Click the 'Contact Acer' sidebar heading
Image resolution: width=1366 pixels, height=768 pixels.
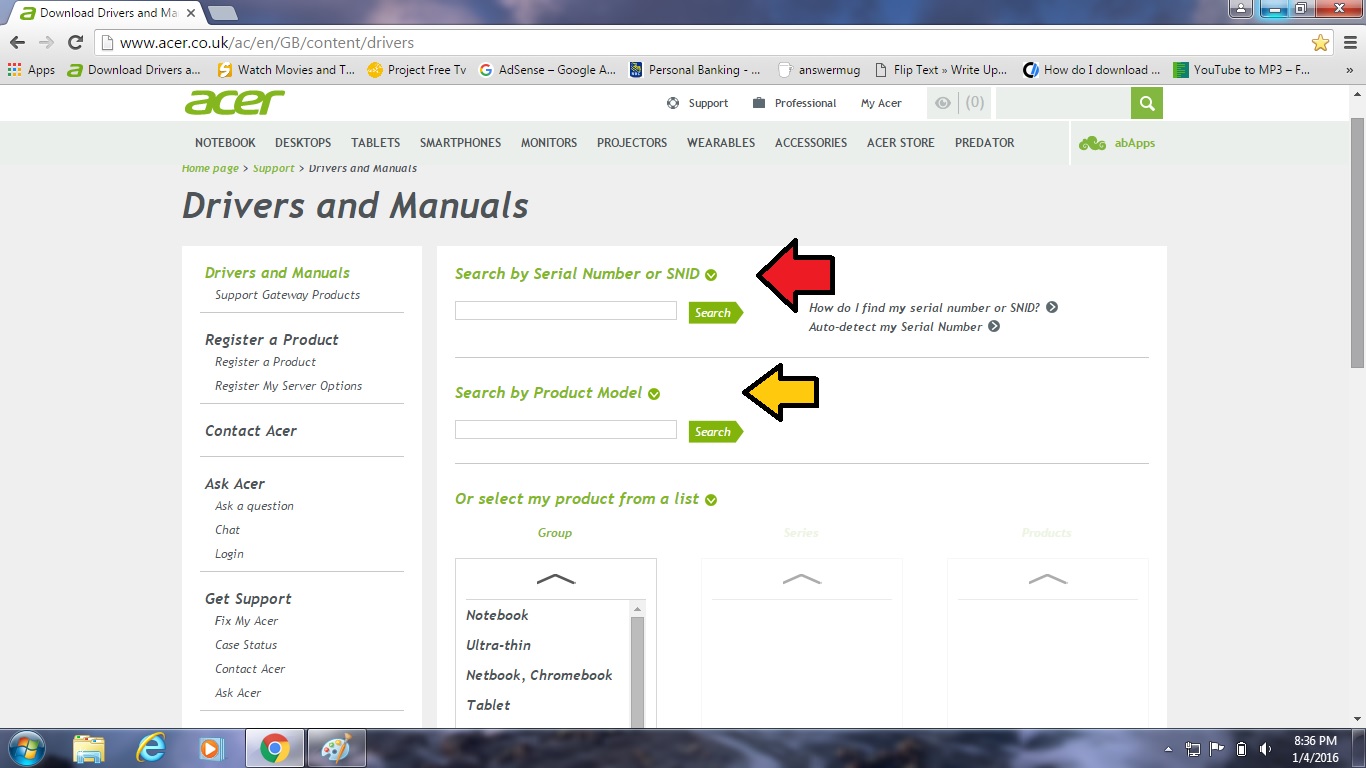click(251, 431)
